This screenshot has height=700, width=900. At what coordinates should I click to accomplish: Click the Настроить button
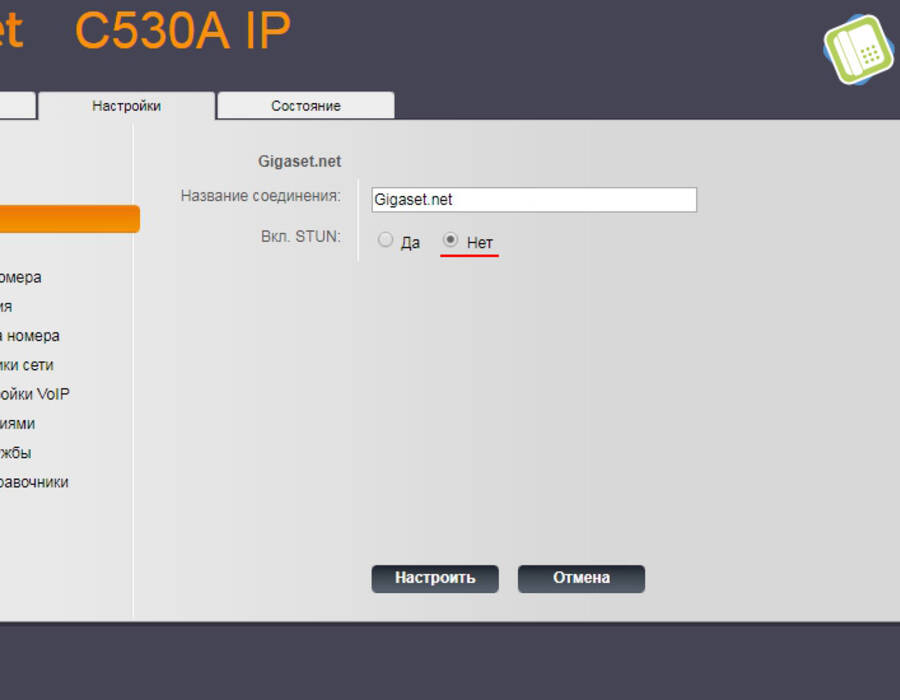click(x=435, y=578)
